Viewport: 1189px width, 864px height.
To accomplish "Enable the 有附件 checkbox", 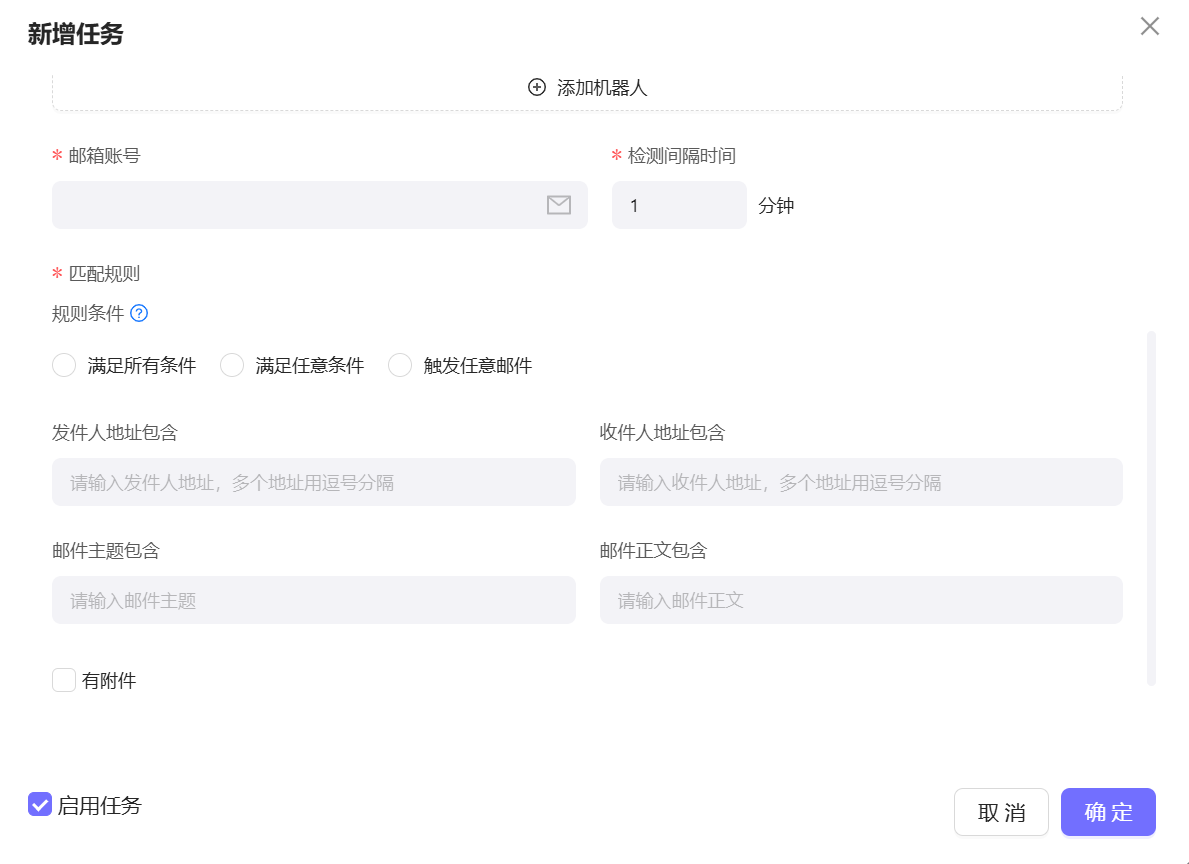I will [x=64, y=680].
